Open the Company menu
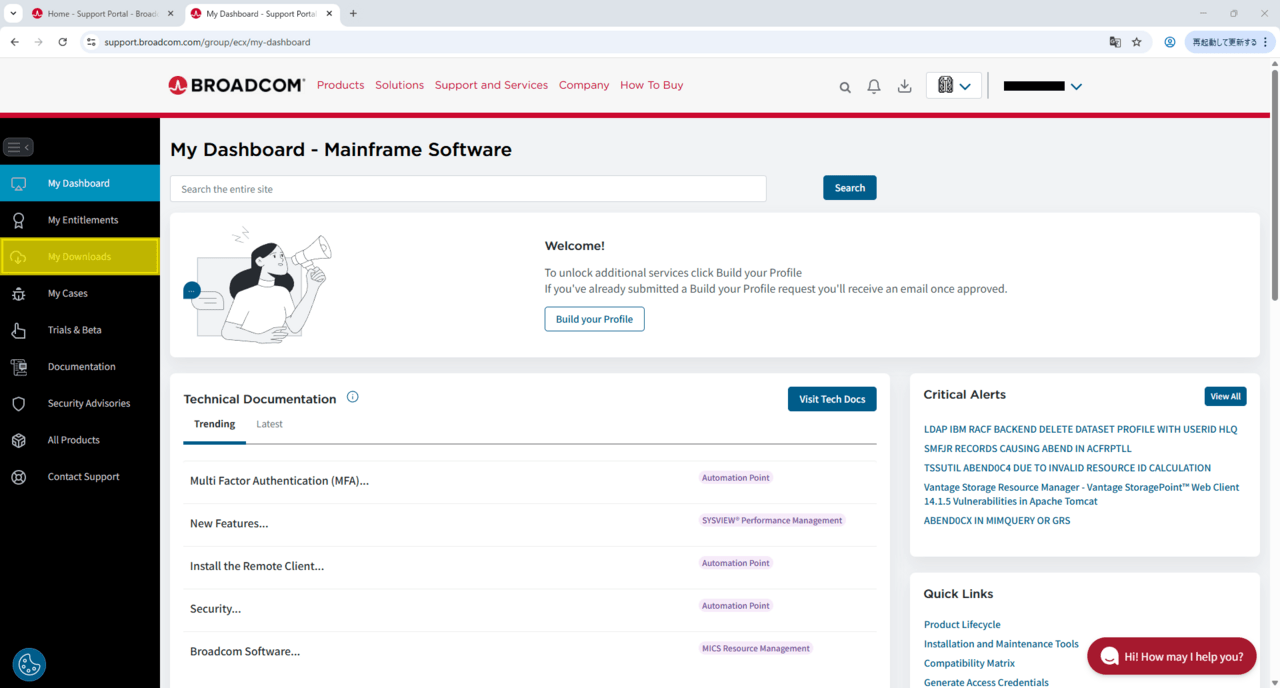Image resolution: width=1280 pixels, height=688 pixels. tap(584, 85)
